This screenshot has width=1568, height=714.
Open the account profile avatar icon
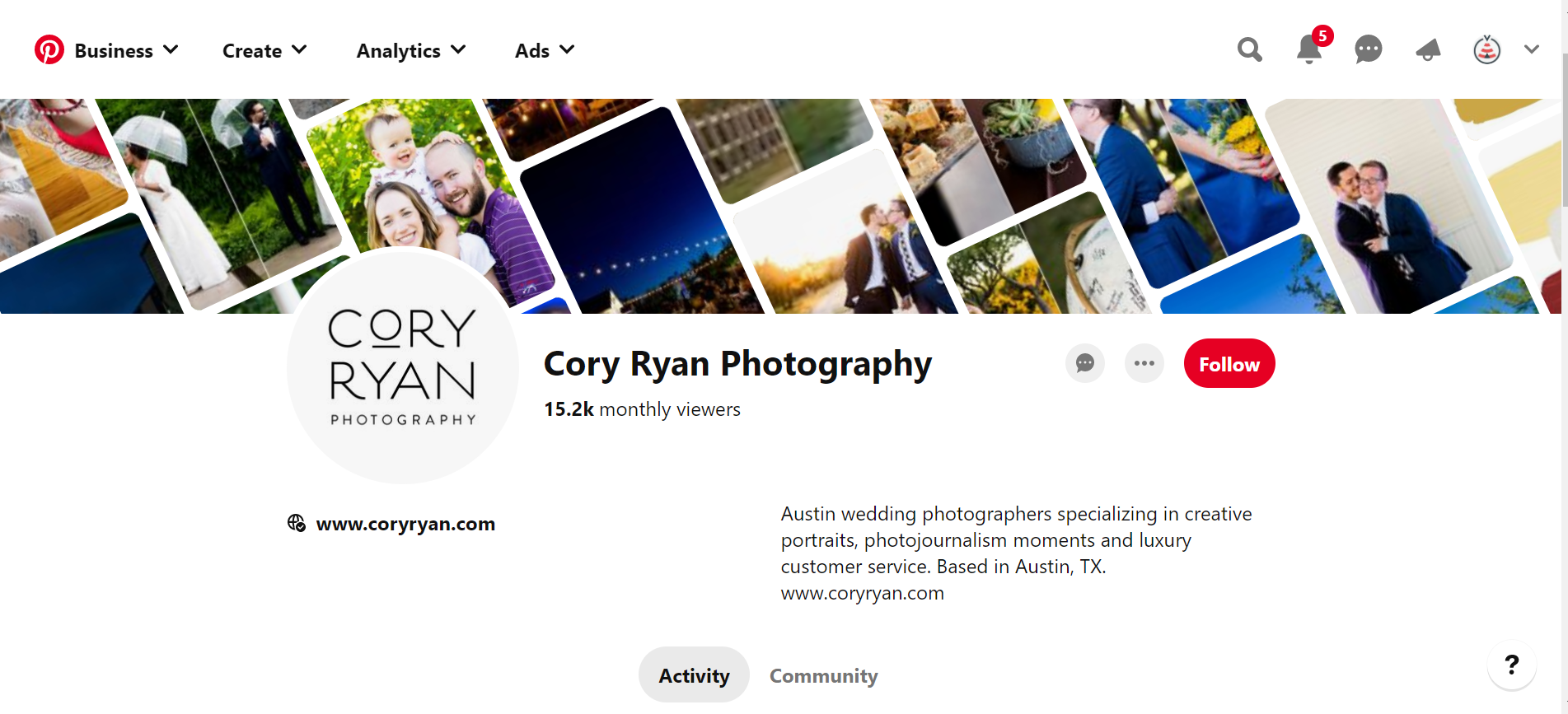point(1486,50)
